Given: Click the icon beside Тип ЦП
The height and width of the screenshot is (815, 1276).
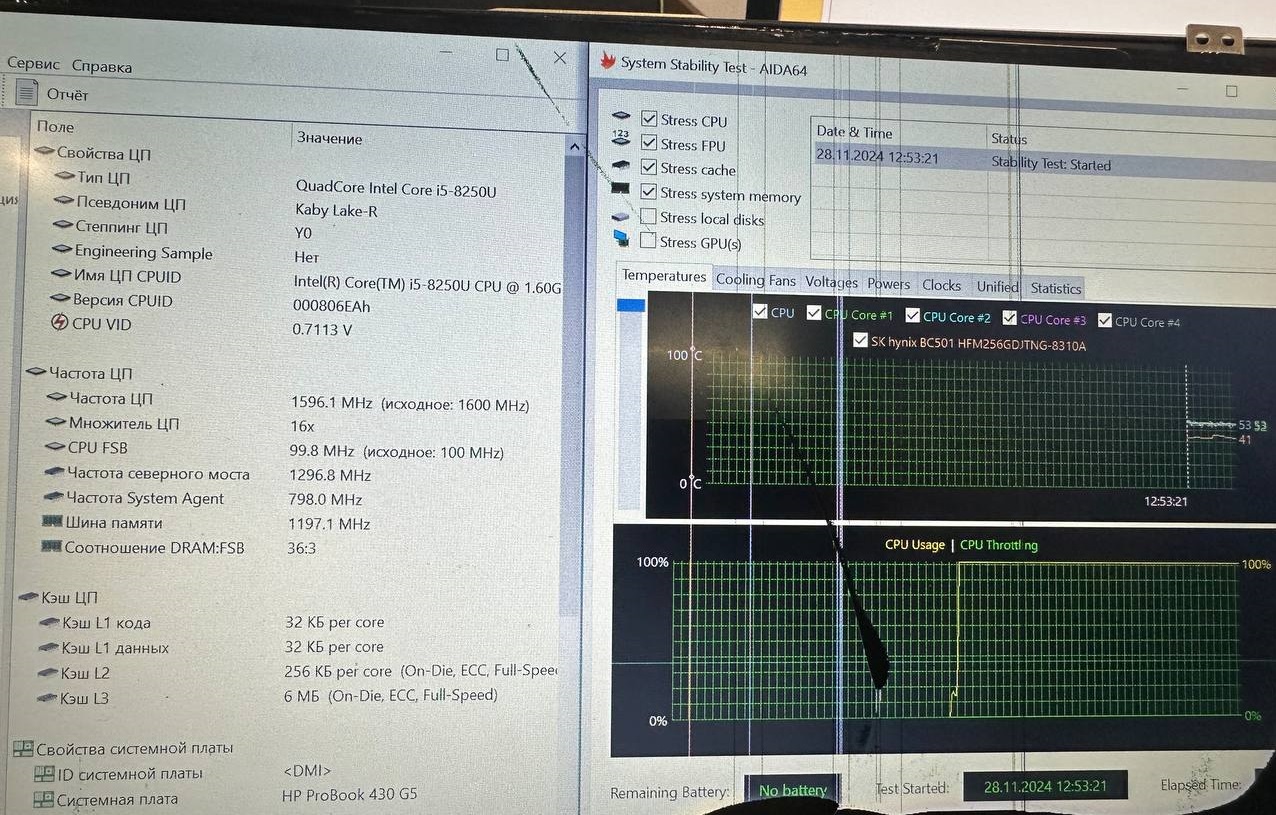Looking at the screenshot, I should coord(64,177).
